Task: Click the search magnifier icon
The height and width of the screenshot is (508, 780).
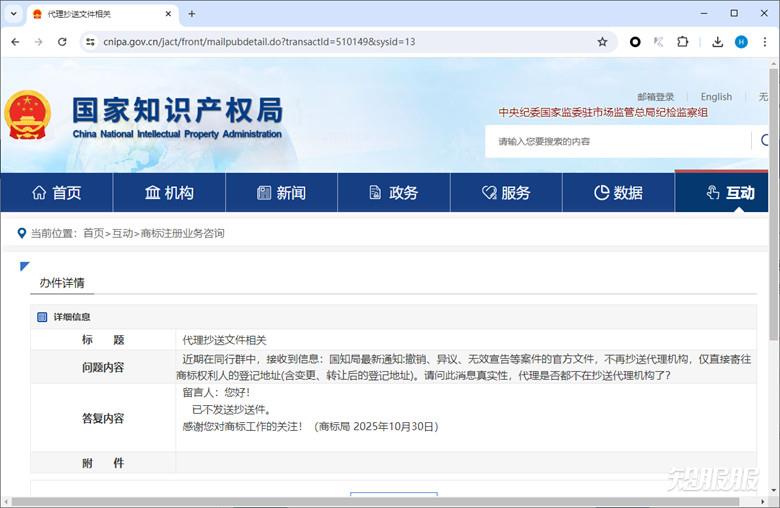Action: coord(765,141)
